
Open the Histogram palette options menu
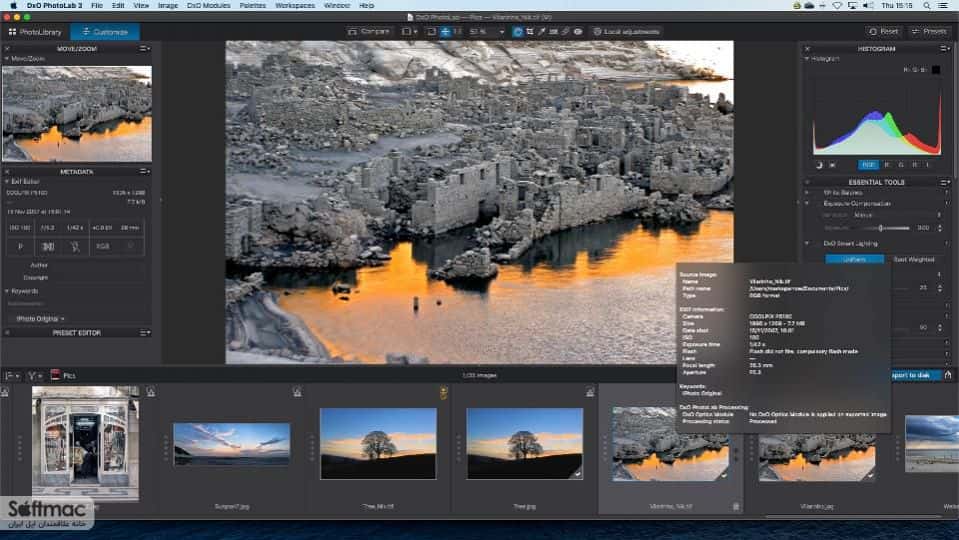945,48
